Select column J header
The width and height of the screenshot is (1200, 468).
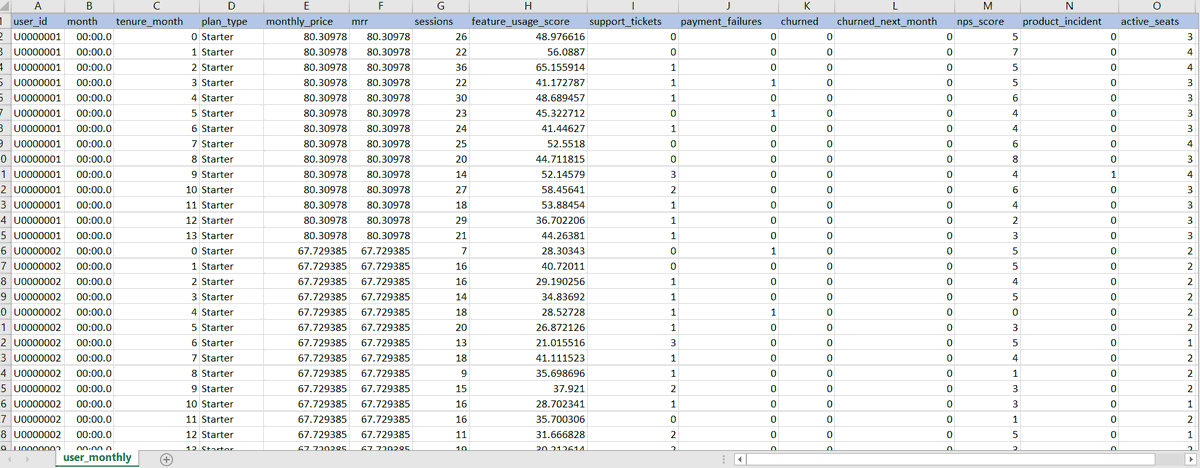point(726,6)
